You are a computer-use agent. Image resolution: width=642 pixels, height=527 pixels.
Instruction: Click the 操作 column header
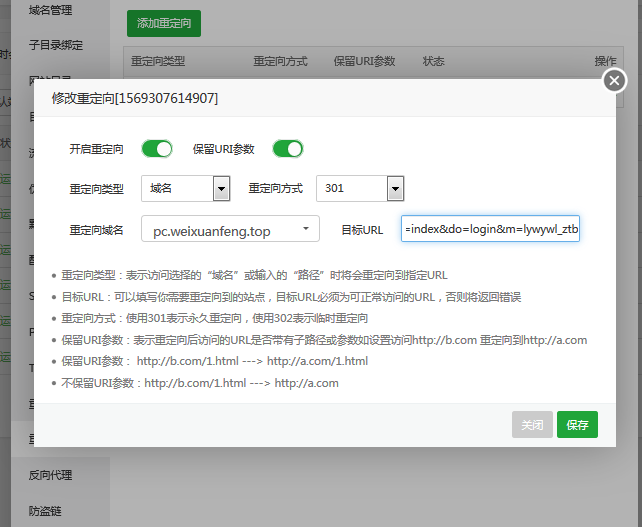point(606,61)
